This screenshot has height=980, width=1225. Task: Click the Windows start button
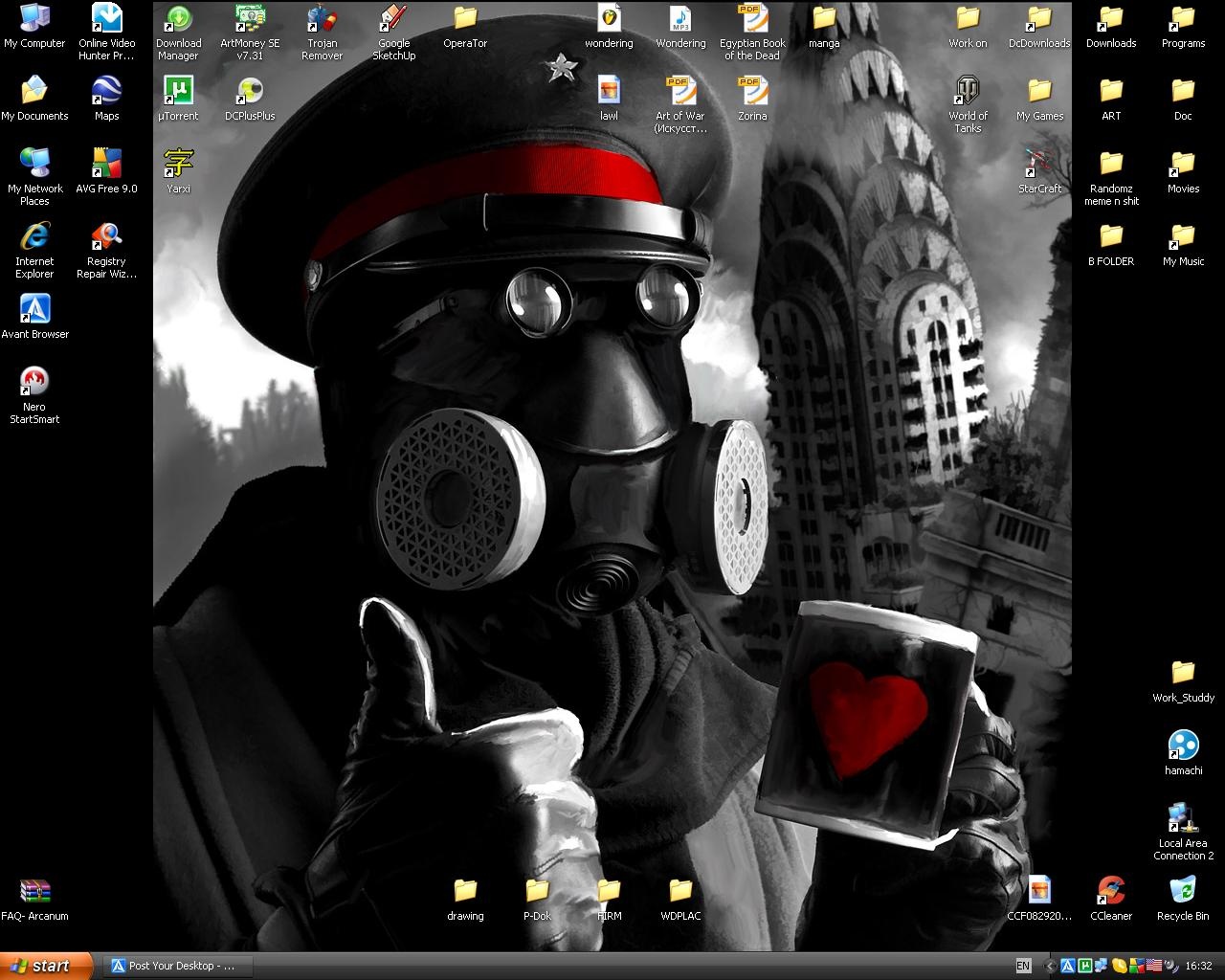(46, 966)
